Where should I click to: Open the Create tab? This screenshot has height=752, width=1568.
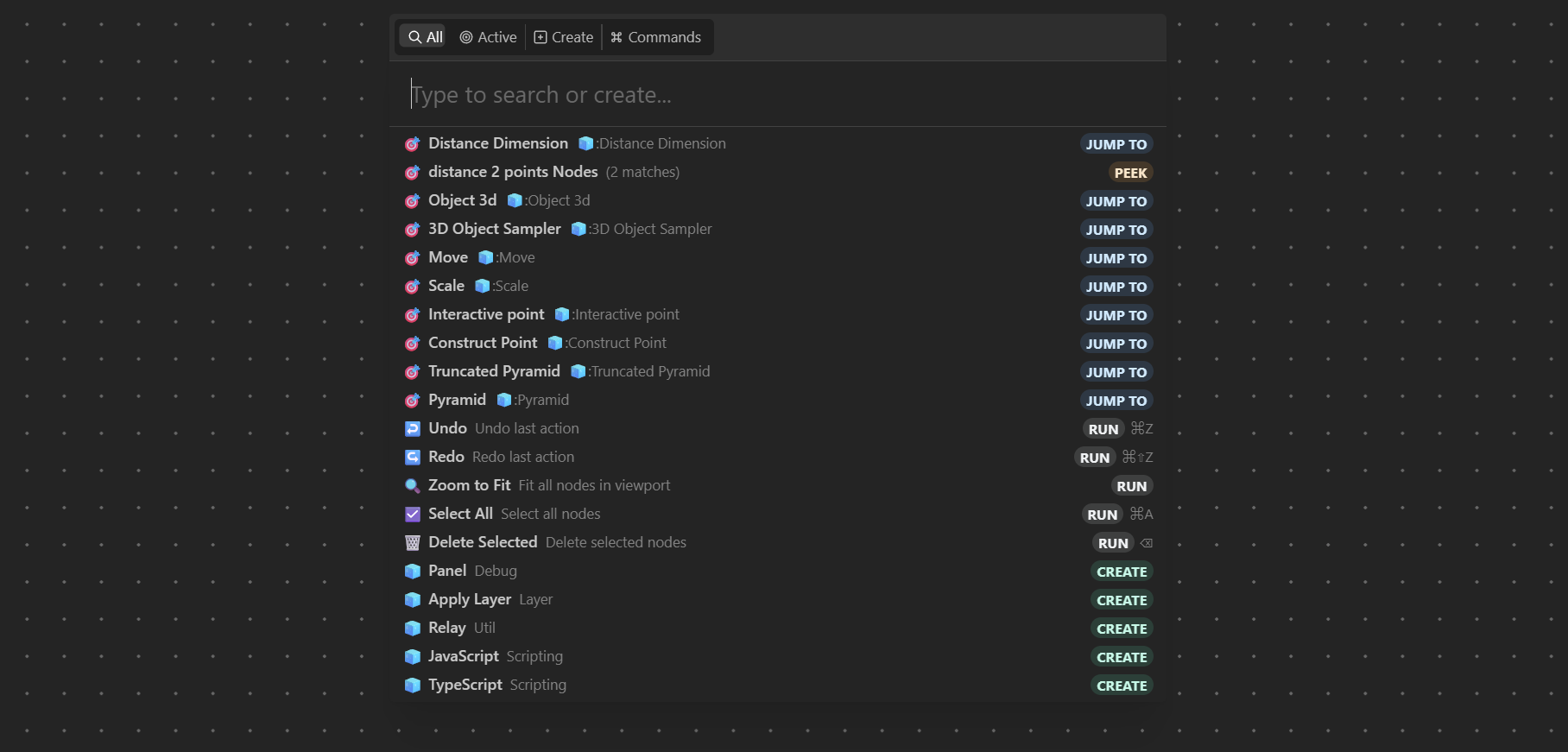tap(564, 37)
